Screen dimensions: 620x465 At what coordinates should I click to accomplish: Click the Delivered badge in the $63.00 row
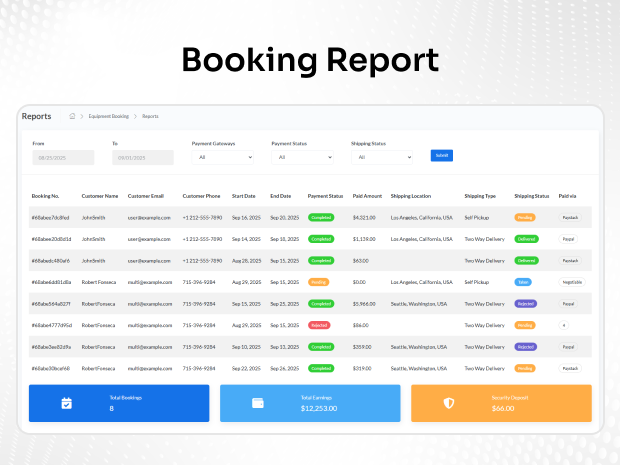point(526,261)
